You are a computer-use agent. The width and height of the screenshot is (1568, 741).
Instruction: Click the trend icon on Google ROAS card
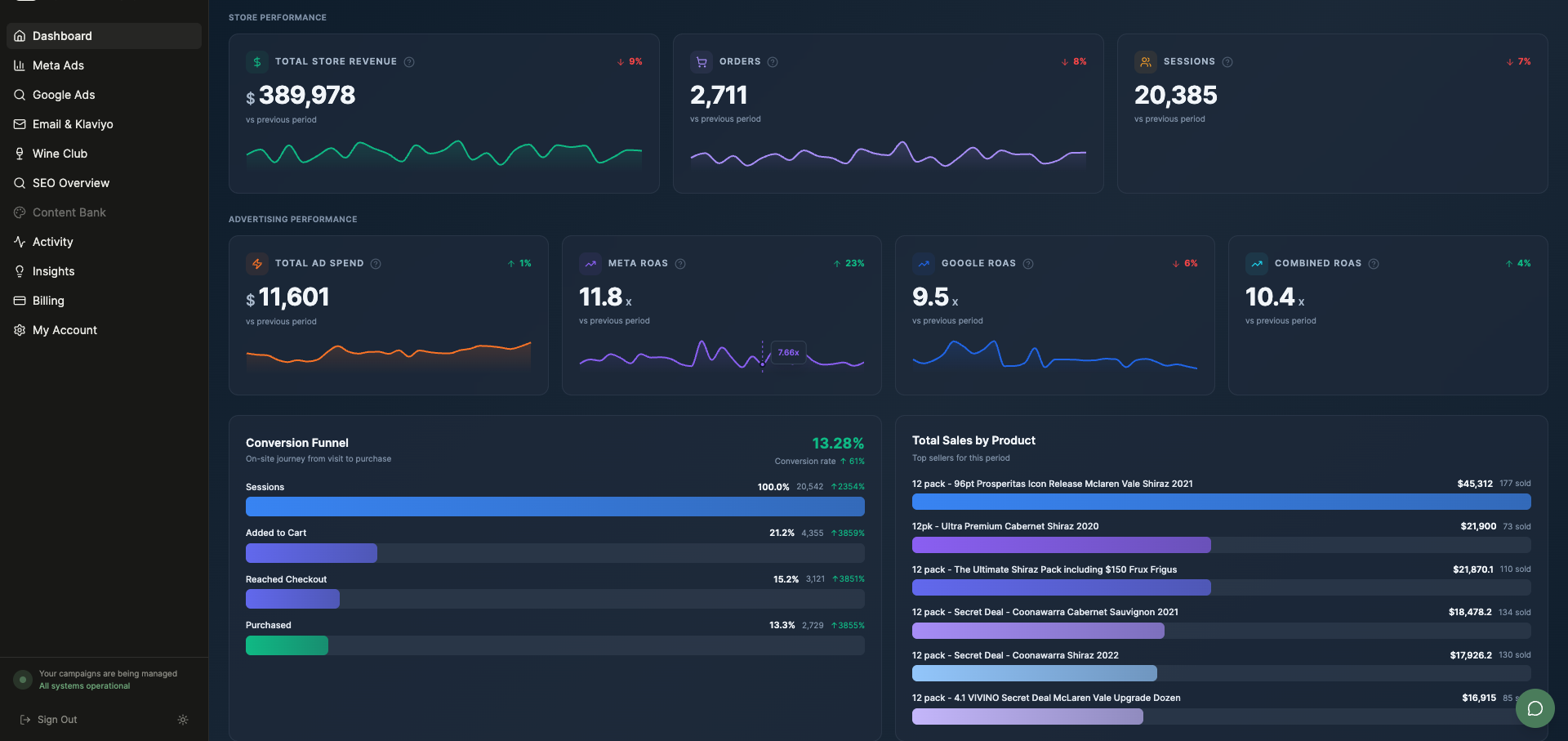point(924,264)
